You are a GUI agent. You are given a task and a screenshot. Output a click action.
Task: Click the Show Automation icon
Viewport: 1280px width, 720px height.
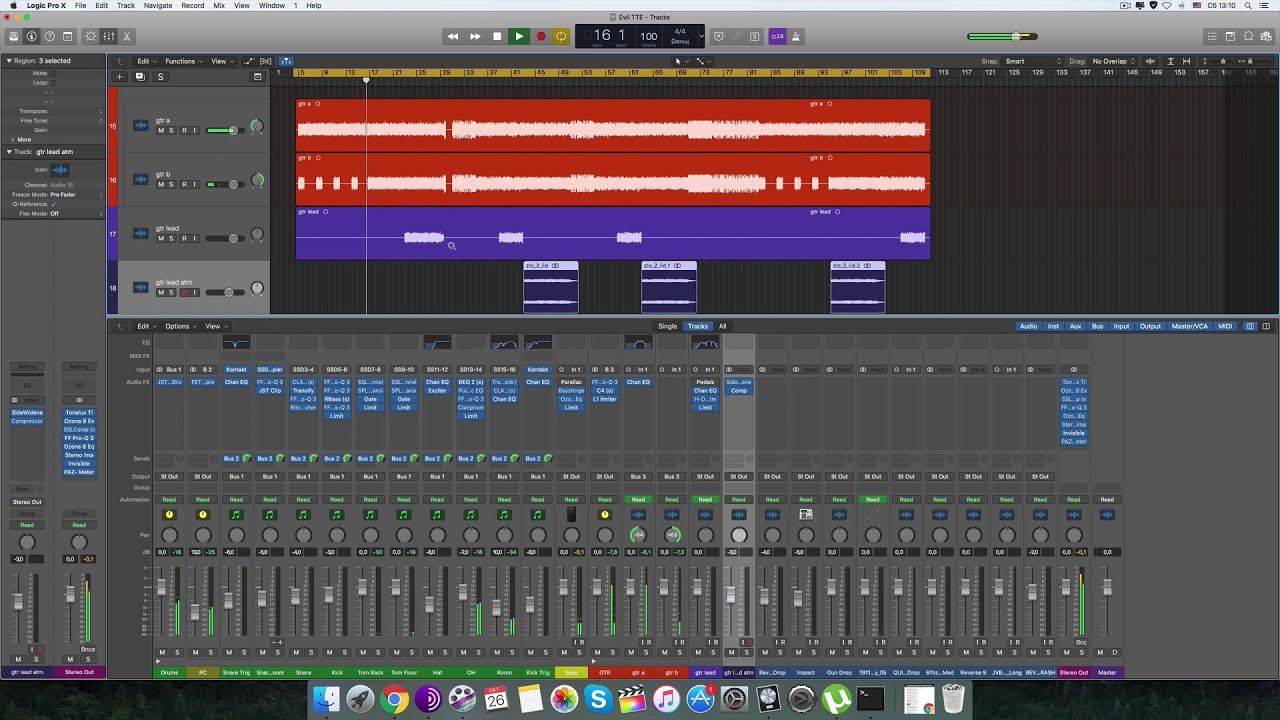(249, 61)
